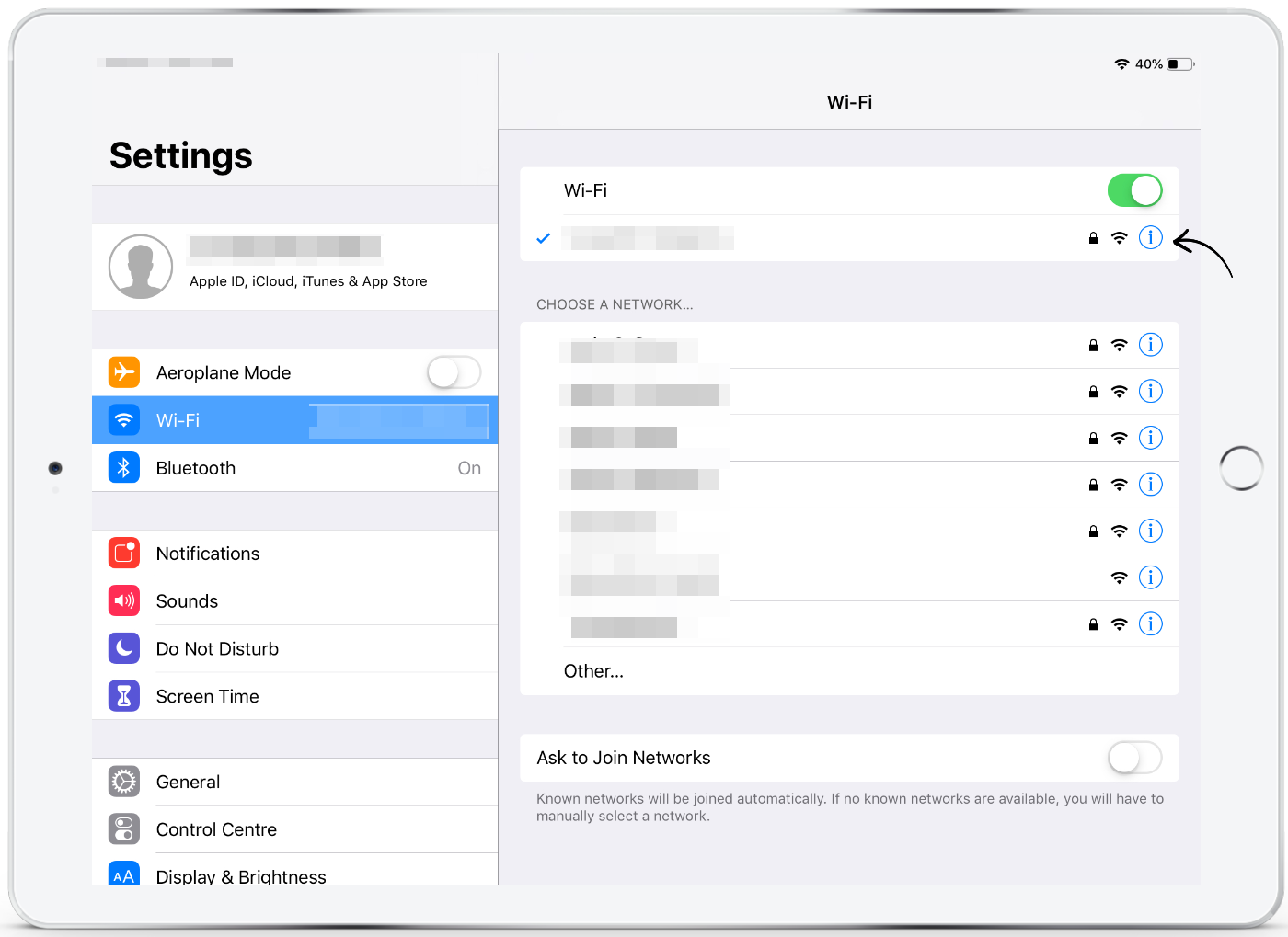Select the Sounds speaker icon in sidebar
Viewport: 1288px width, 937px height.
tap(124, 600)
